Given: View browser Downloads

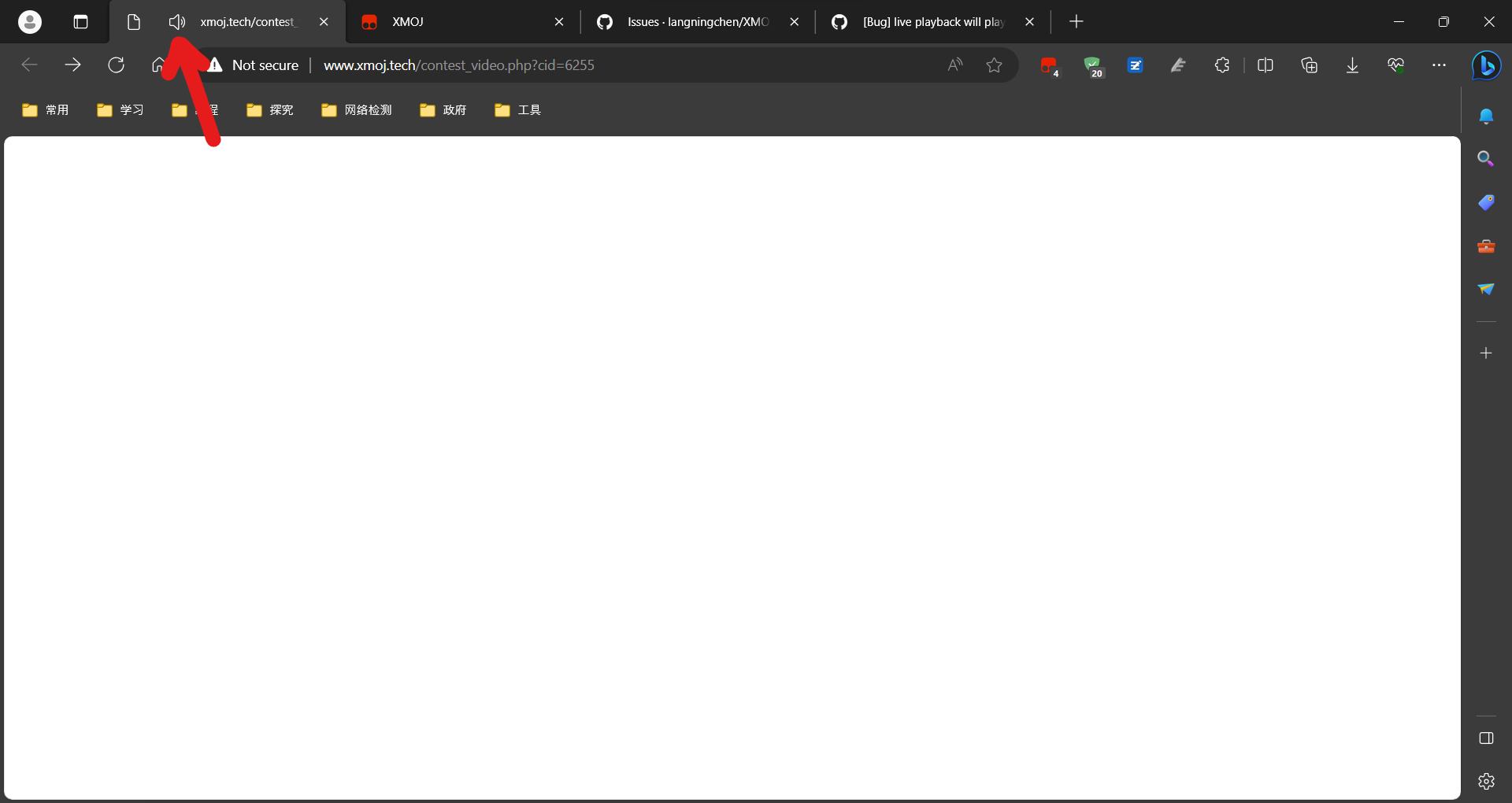Looking at the screenshot, I should point(1351,65).
